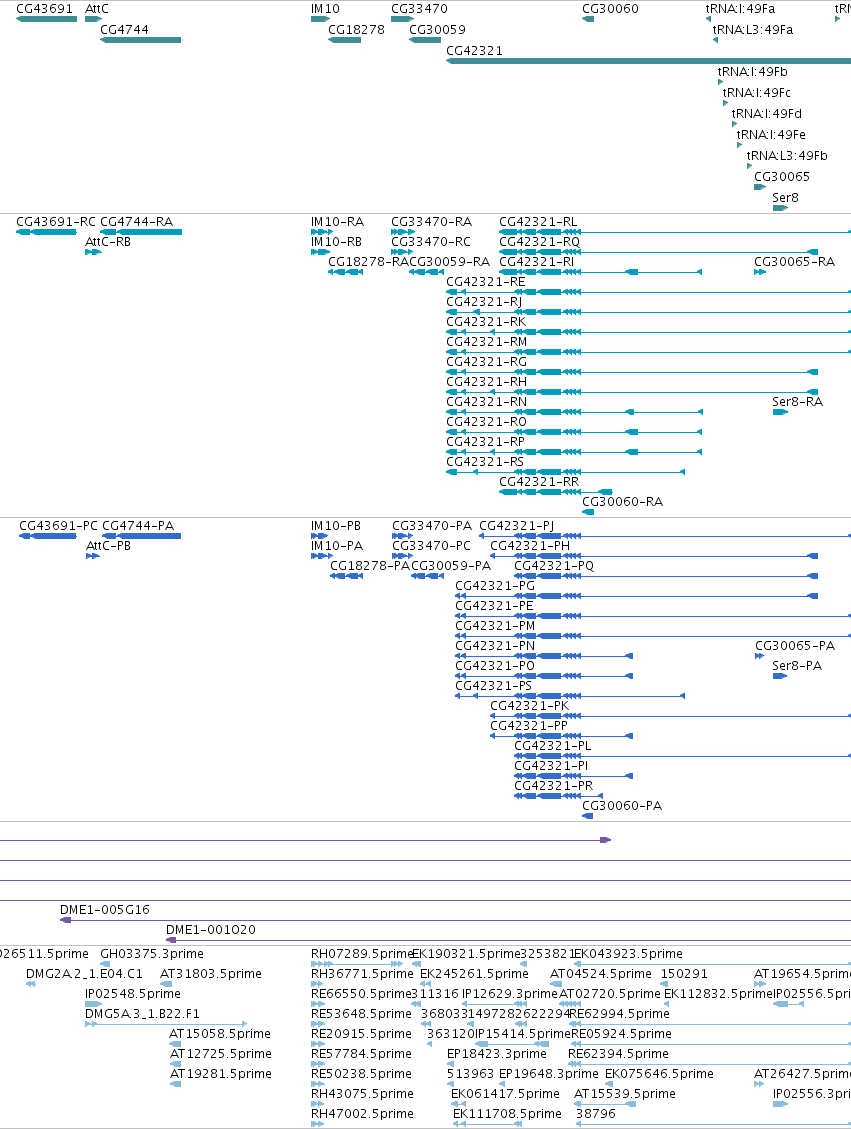Select EST AT04524.5prime
The width and height of the screenshot is (851, 1129).
[x=555, y=984]
